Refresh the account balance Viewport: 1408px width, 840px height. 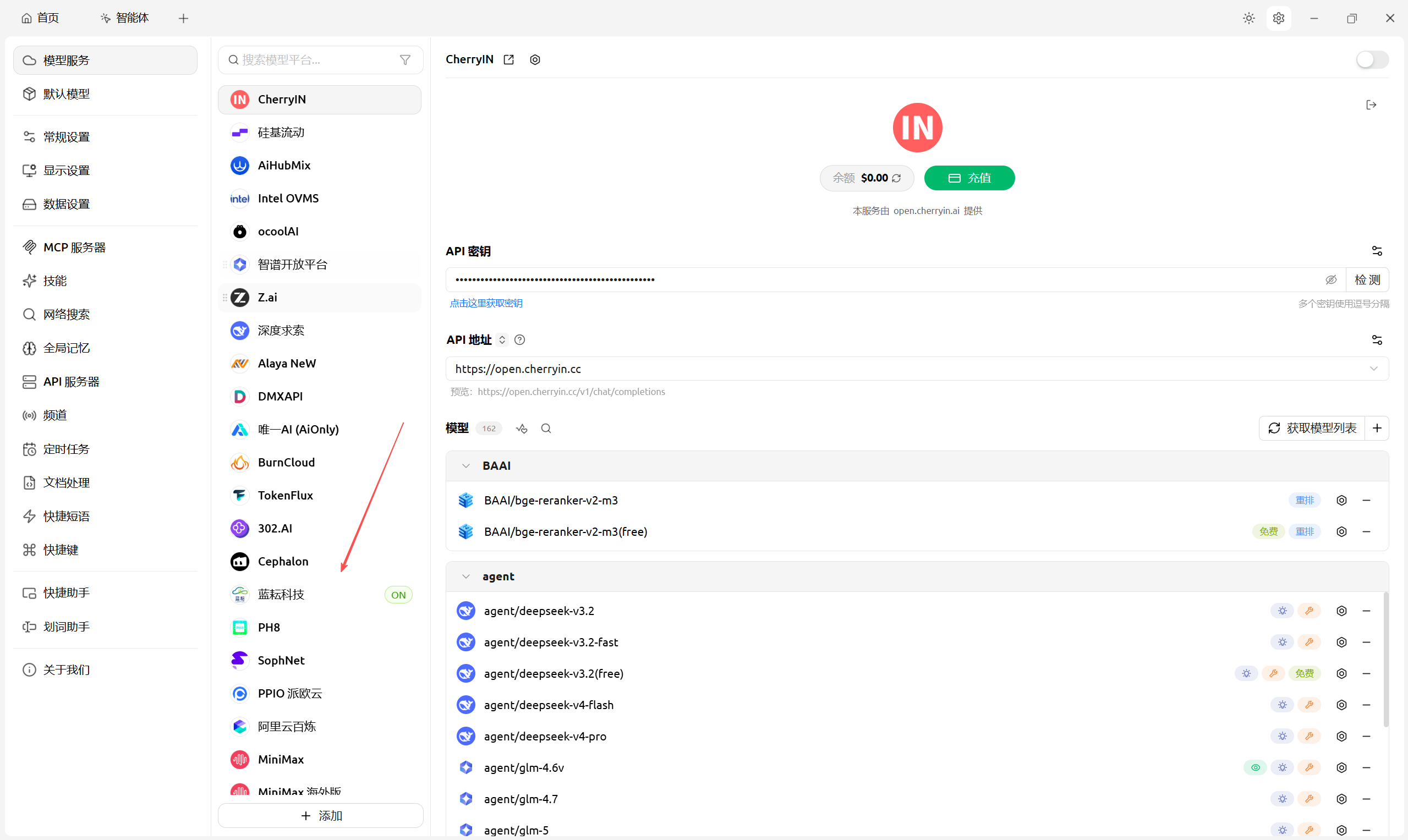pos(896,178)
